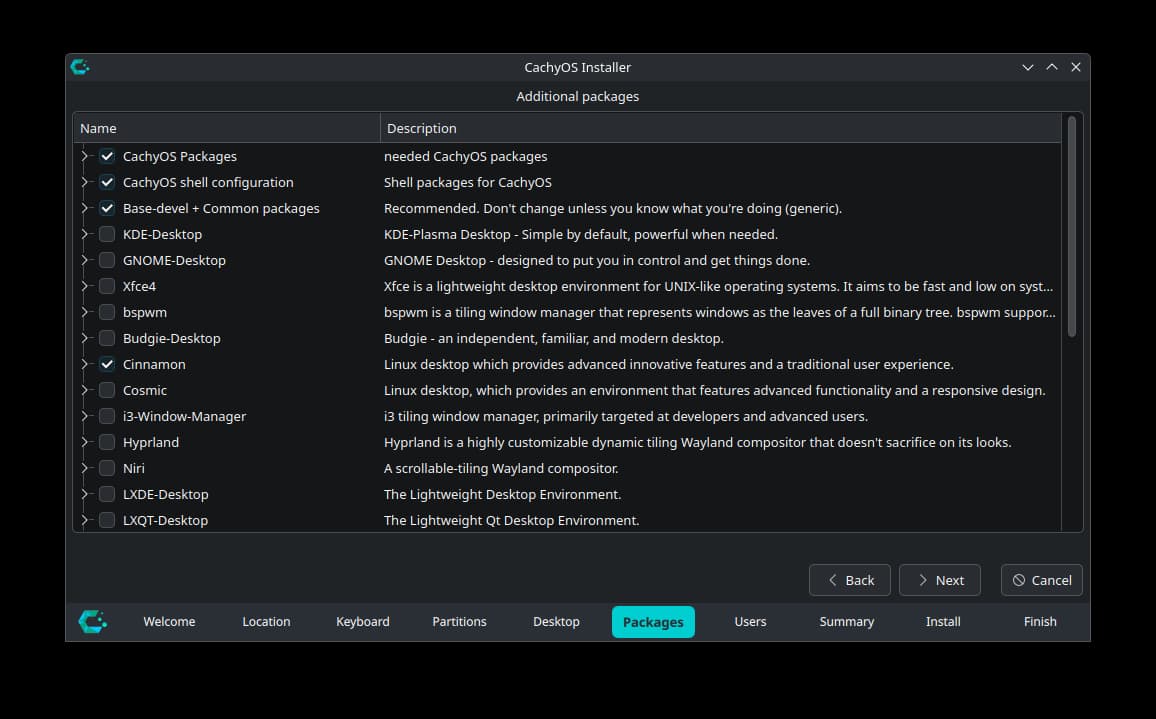Click 'The Lightweight Qt Desktop Environment.' text
Image resolution: width=1156 pixels, height=719 pixels.
pos(511,520)
